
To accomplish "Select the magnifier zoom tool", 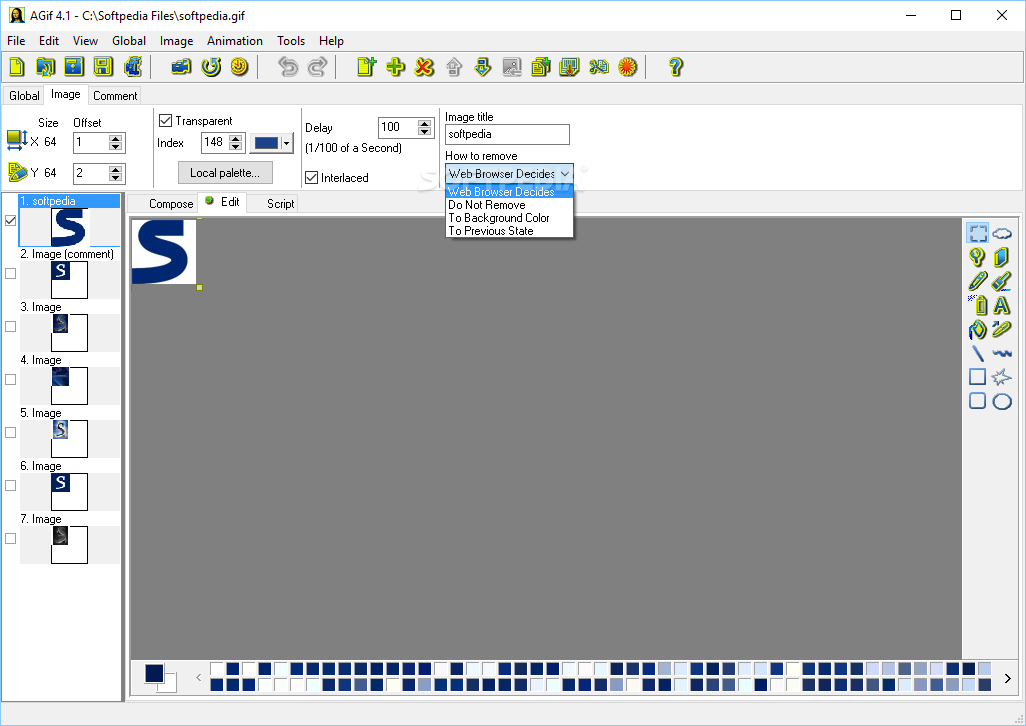I will click(x=978, y=257).
